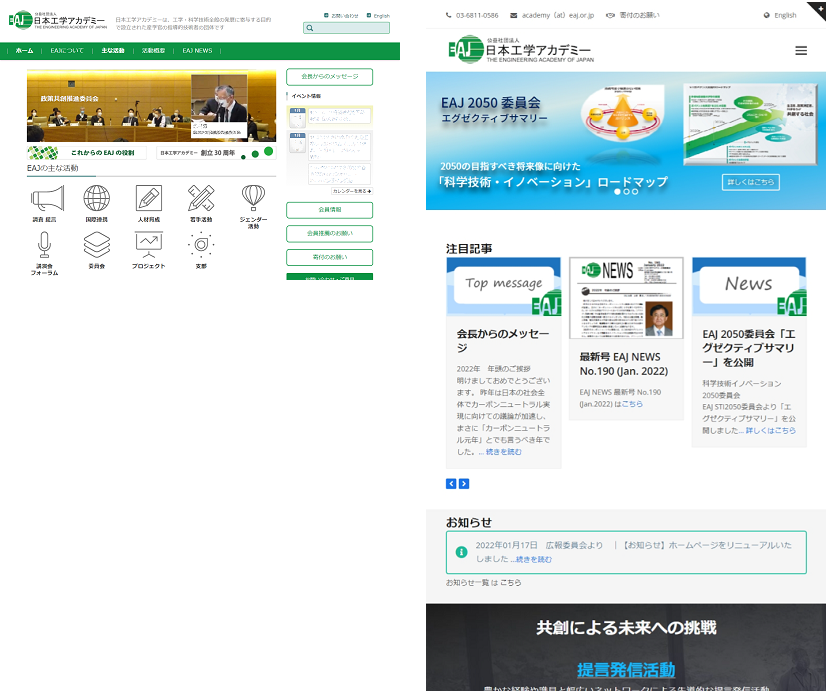Open the stacked-layers 委員会 icon
The image size is (829, 692).
point(97,245)
